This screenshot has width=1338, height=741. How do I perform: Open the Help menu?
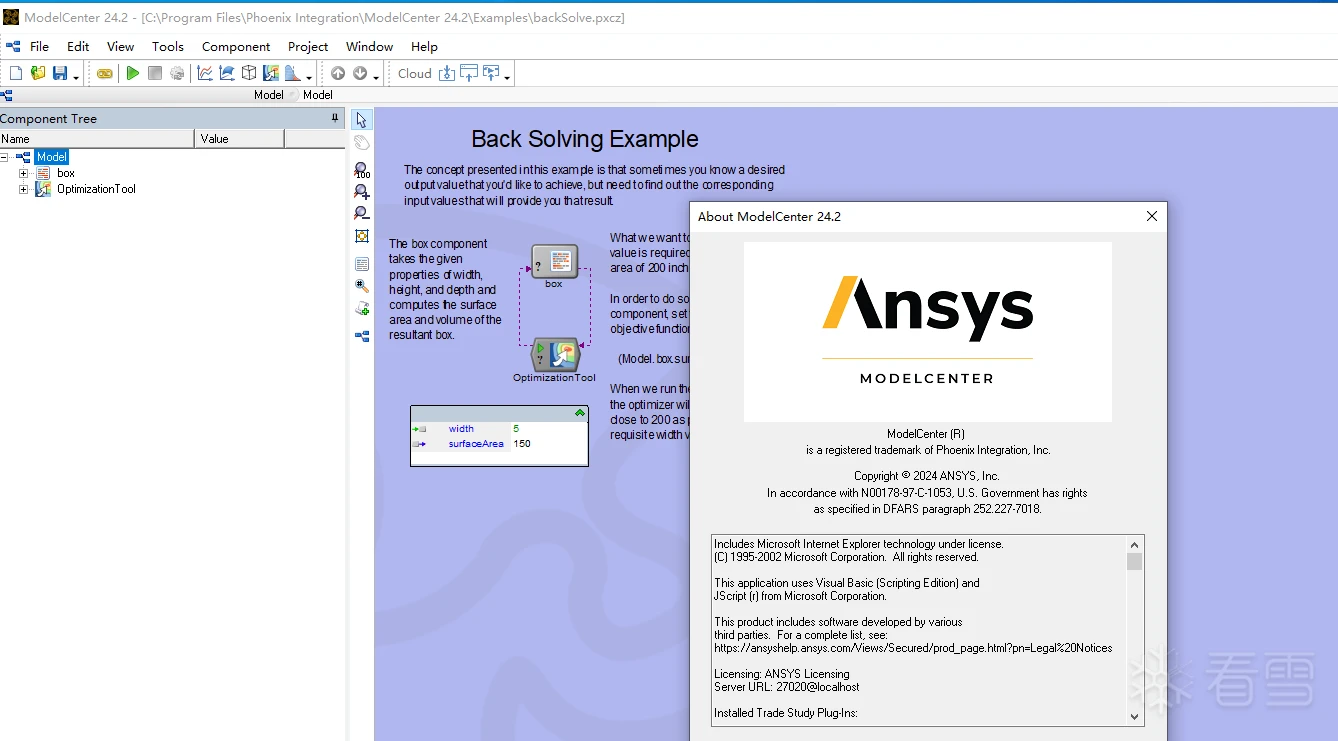(424, 46)
